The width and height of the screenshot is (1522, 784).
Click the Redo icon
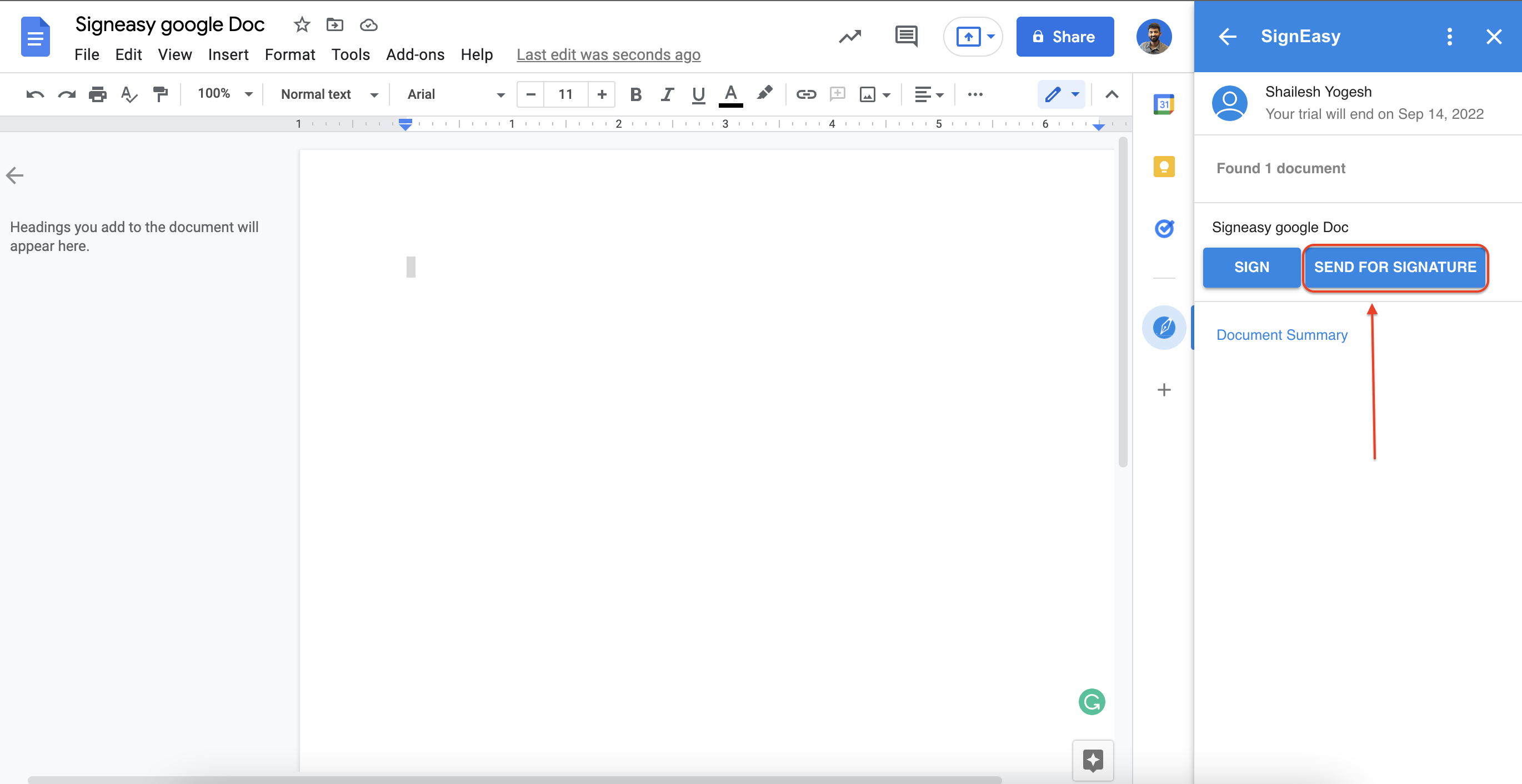[66, 94]
